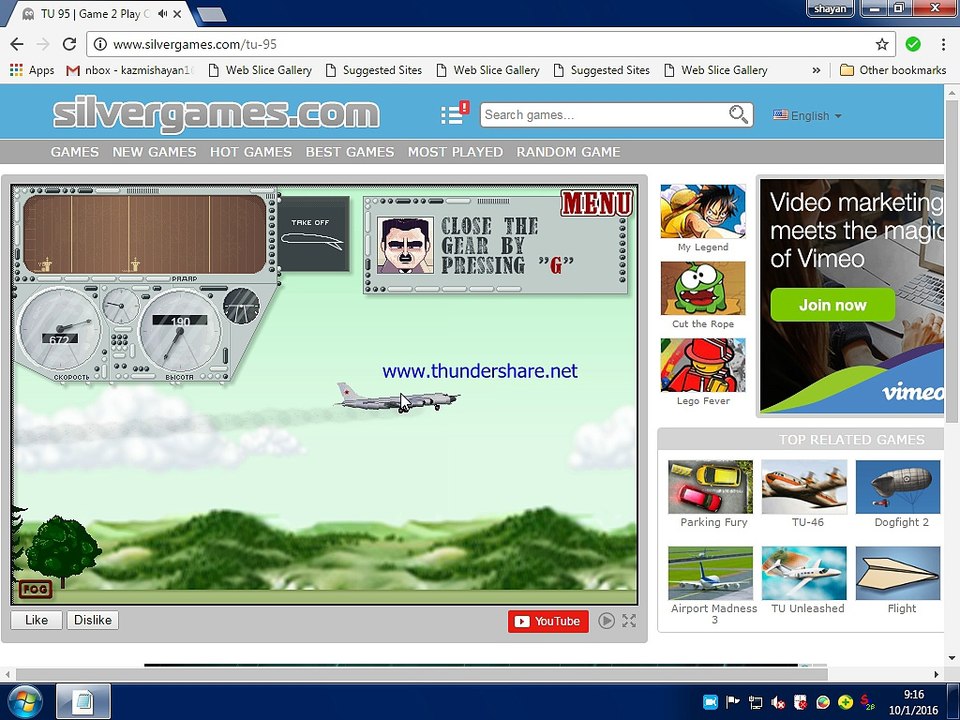The width and height of the screenshot is (960, 720).
Task: Open the RANDOM GAME menu item
Action: coord(568,152)
